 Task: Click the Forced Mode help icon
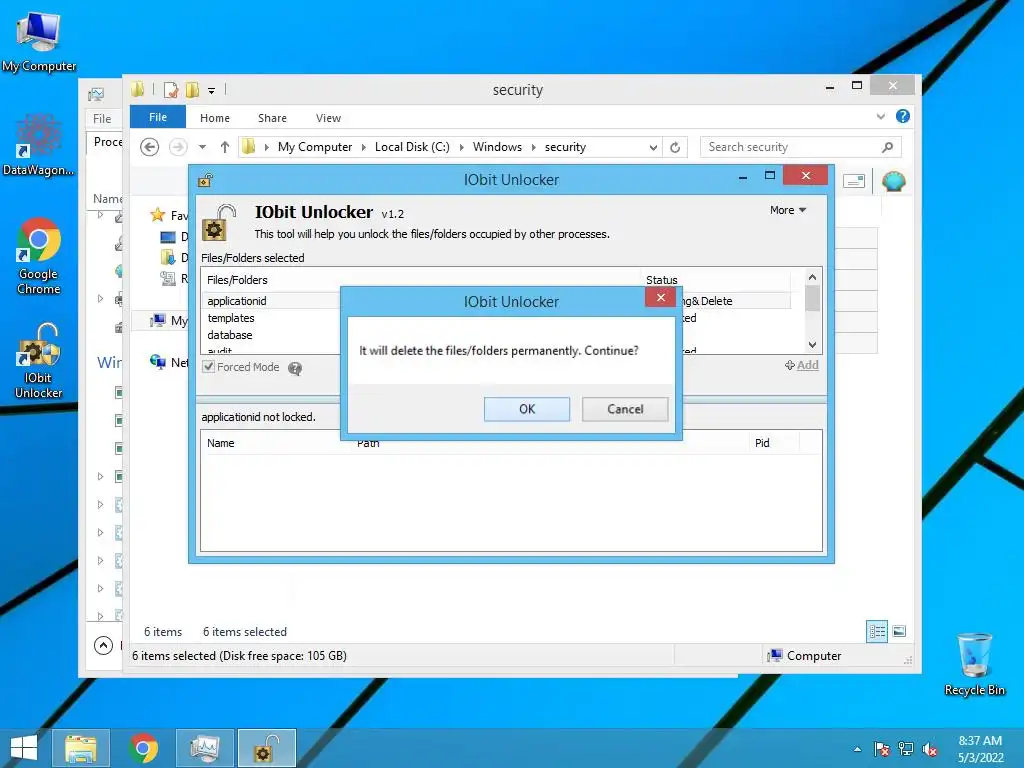coord(295,368)
